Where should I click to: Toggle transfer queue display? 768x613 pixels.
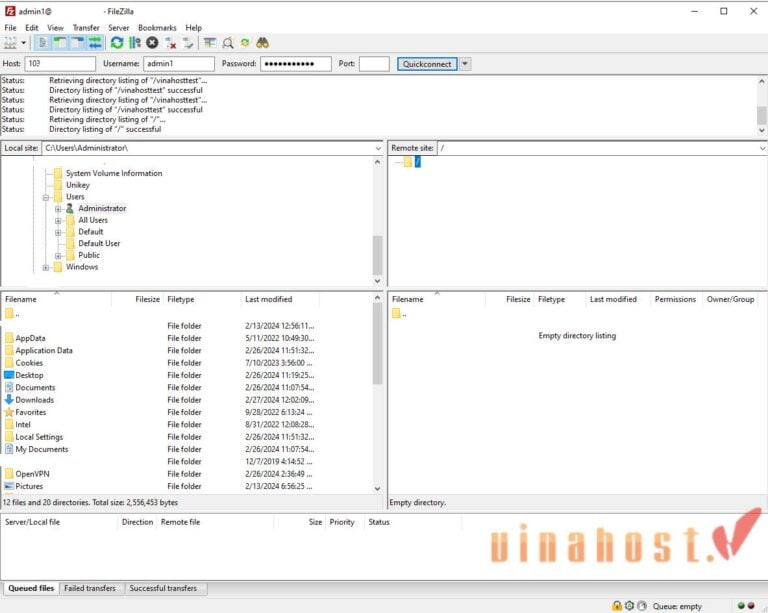coord(95,43)
